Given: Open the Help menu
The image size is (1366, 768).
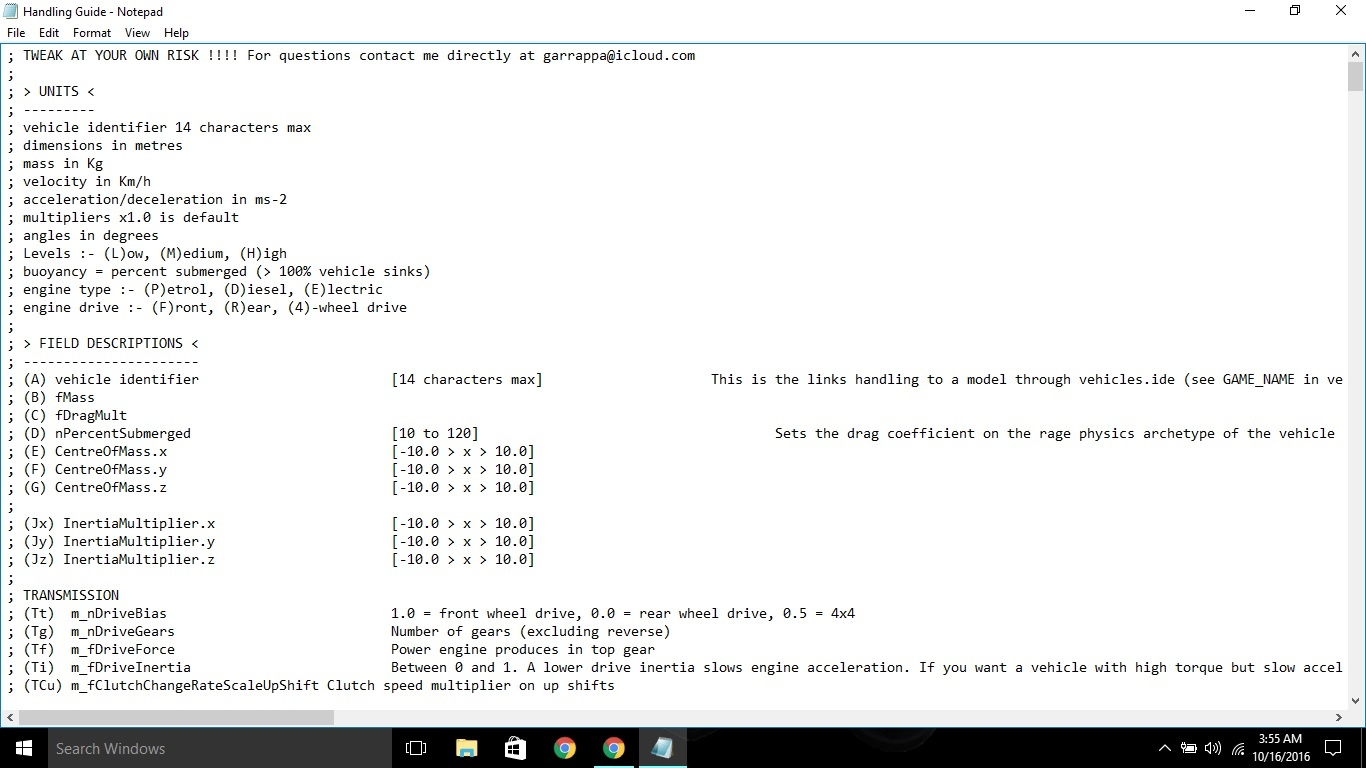Looking at the screenshot, I should 176,33.
